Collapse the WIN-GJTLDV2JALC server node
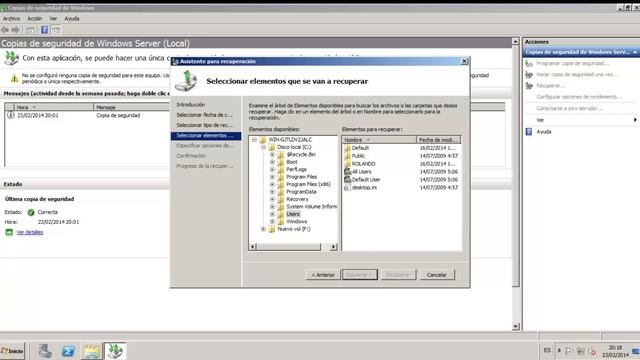The width and height of the screenshot is (640, 360). pos(254,140)
